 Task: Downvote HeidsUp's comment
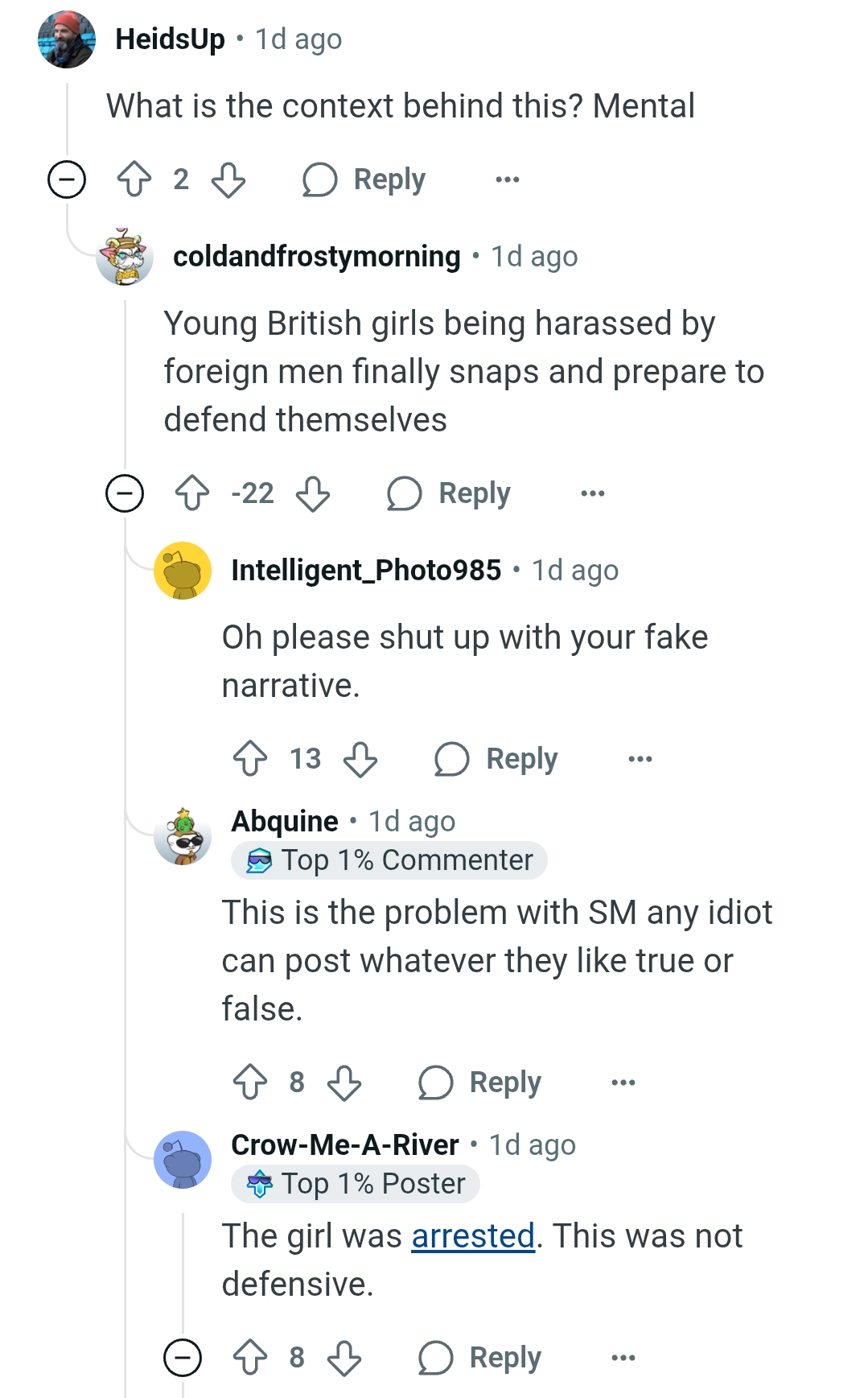pos(228,179)
